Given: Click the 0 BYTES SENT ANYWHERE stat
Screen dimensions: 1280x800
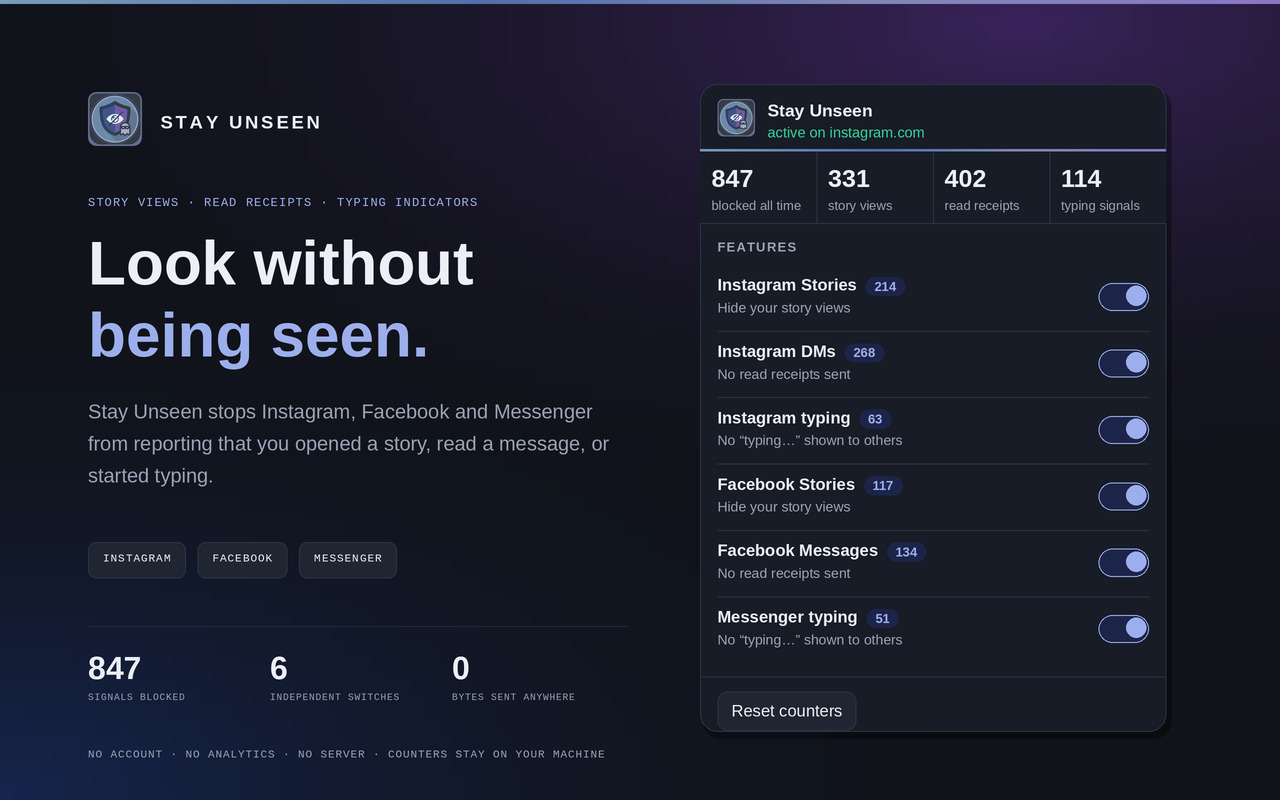Looking at the screenshot, I should click(x=513, y=677).
